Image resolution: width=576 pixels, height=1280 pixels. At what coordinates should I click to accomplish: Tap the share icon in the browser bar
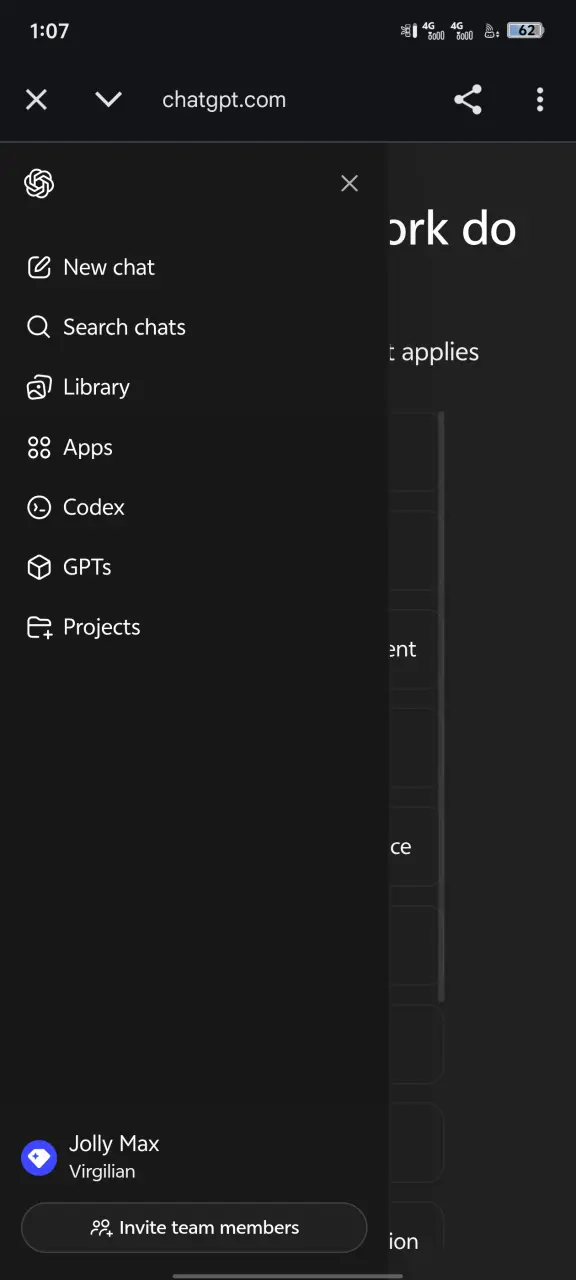point(468,99)
